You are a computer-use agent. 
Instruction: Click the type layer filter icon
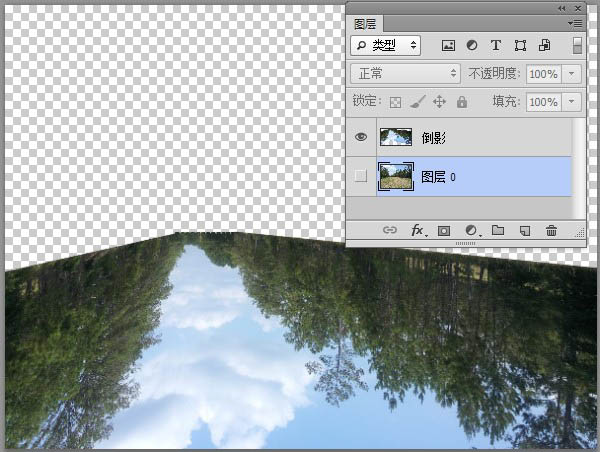point(496,46)
